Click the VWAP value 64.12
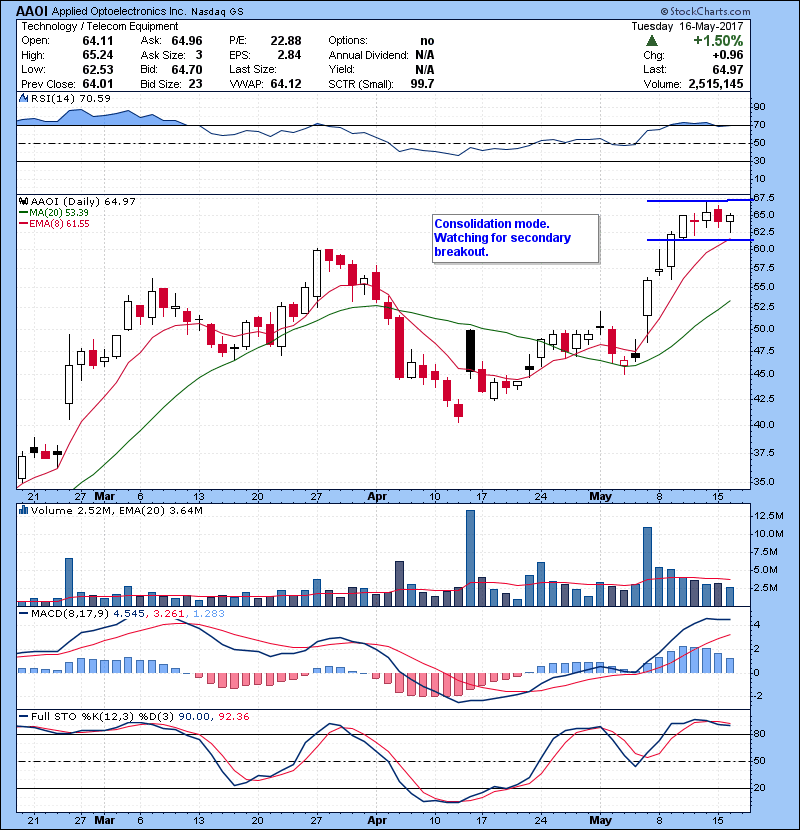The image size is (800, 830). (285, 84)
